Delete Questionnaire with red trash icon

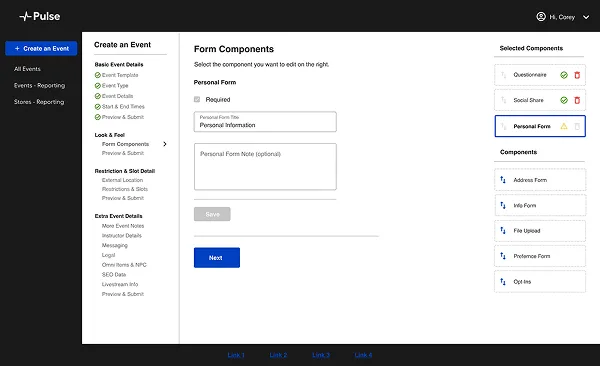click(577, 75)
